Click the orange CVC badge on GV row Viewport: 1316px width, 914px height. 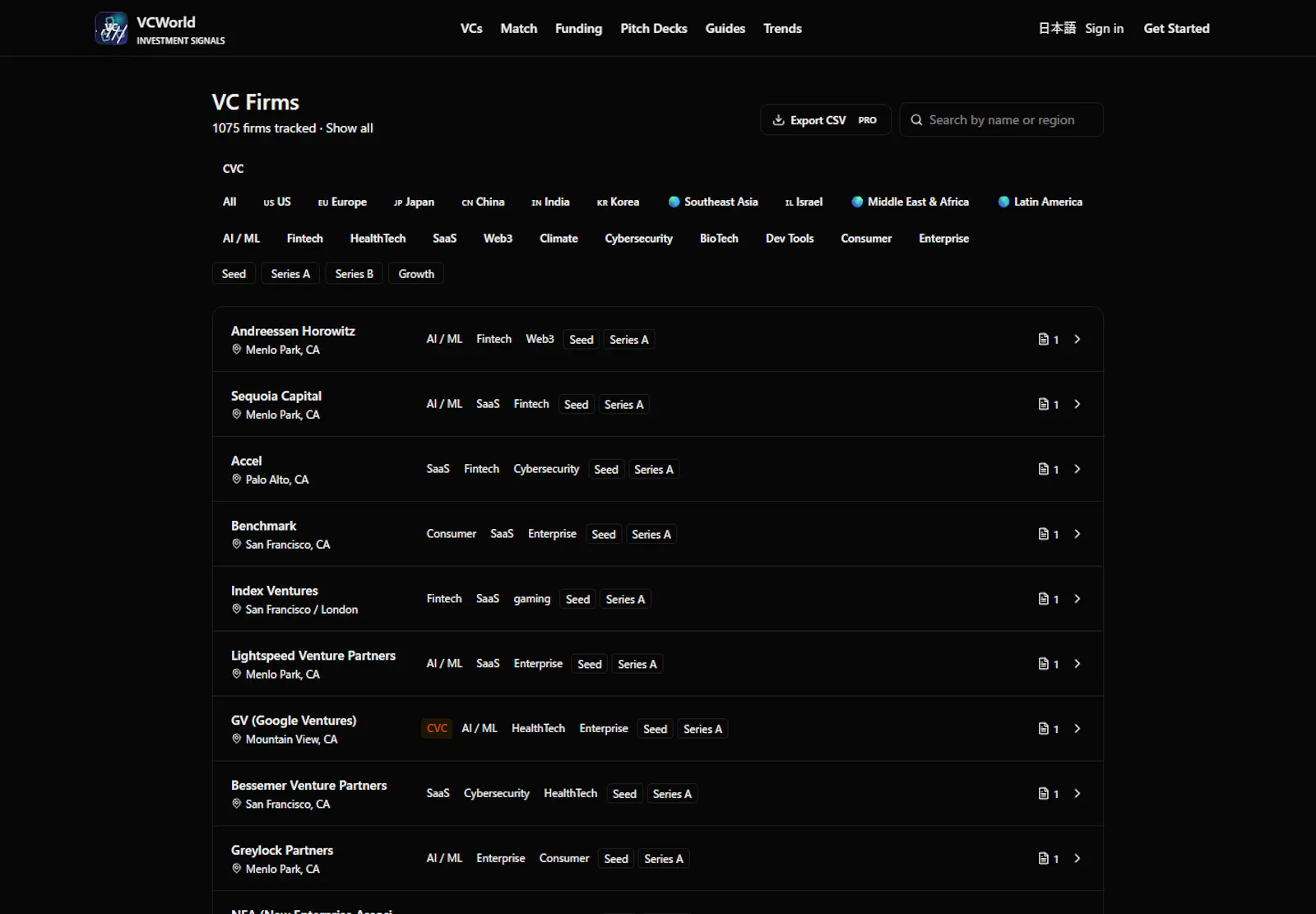pos(437,729)
